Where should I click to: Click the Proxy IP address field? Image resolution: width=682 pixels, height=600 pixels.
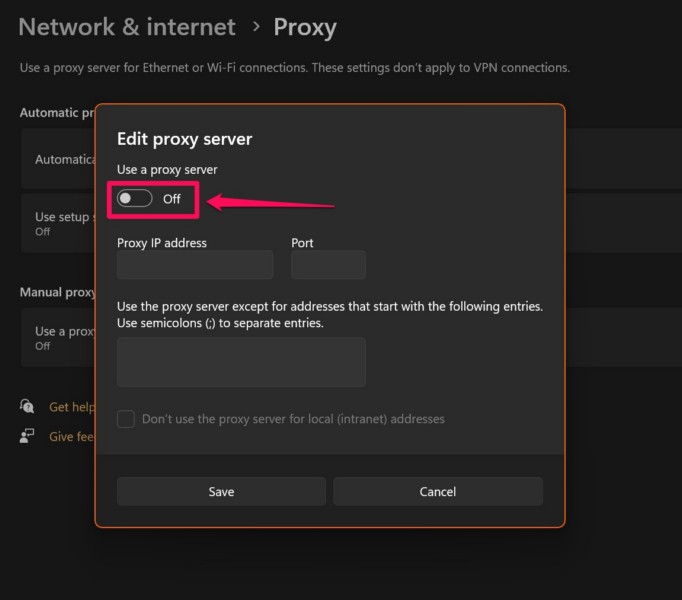pos(195,265)
